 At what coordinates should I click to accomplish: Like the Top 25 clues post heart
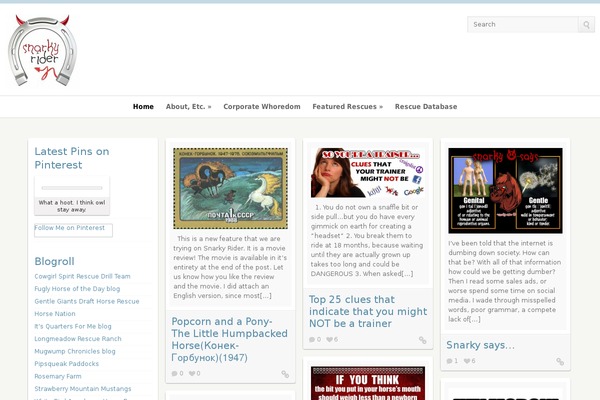click(x=329, y=339)
